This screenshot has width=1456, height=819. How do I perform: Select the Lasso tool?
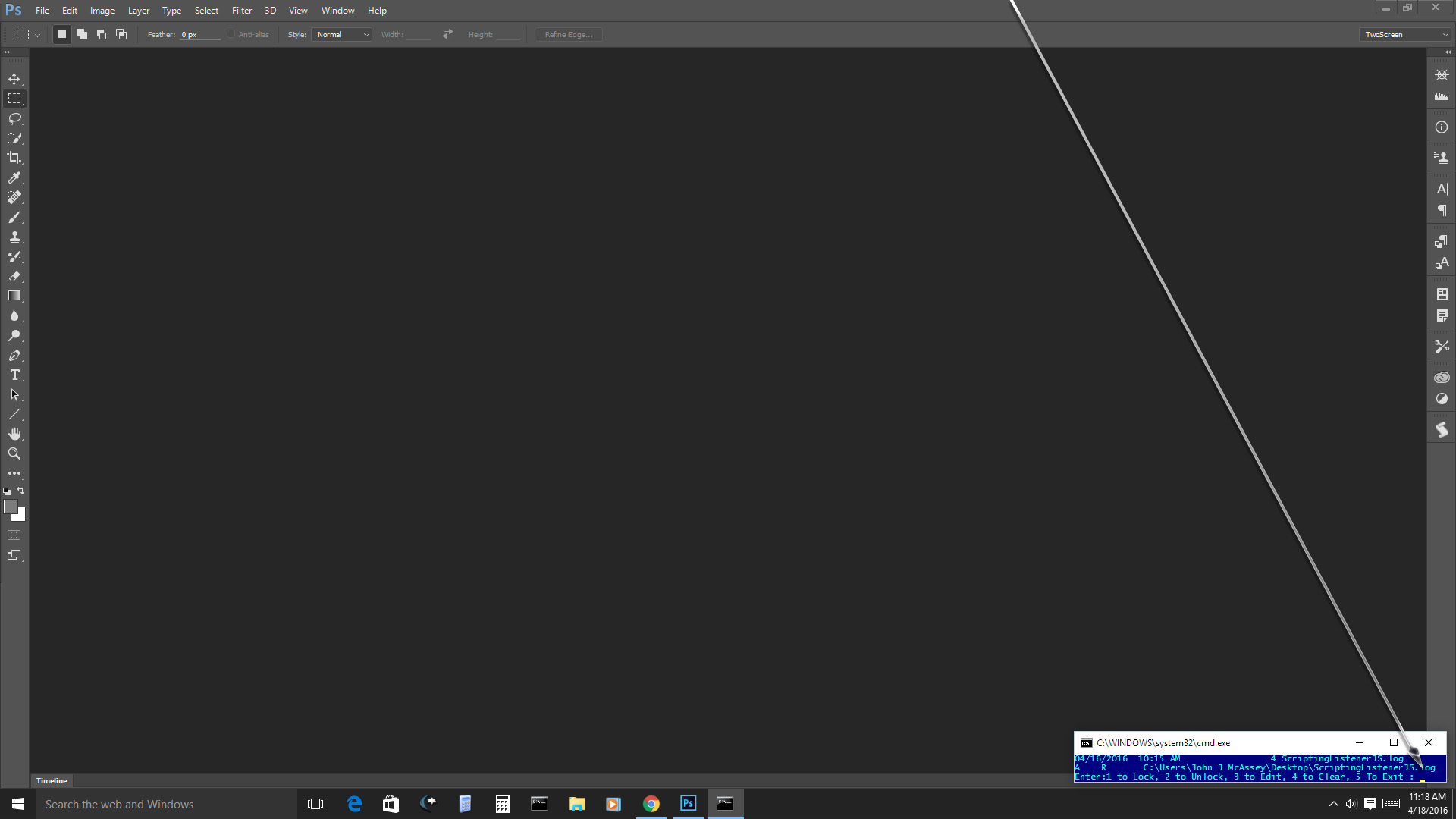pos(14,118)
